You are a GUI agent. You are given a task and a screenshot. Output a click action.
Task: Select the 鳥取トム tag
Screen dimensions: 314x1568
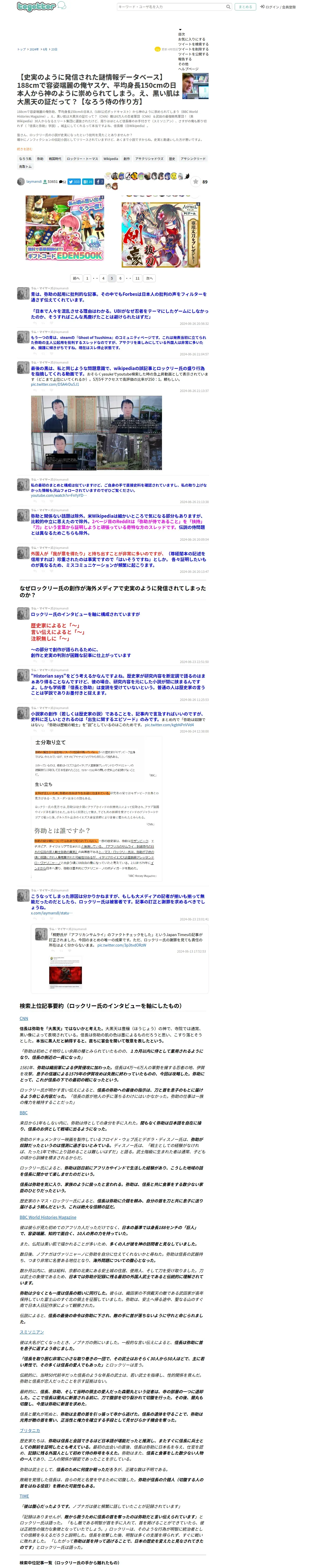tap(25, 166)
